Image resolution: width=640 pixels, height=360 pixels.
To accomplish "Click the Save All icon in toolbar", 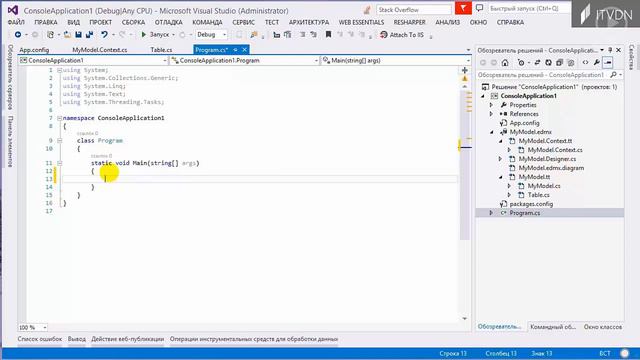I will pos(89,35).
